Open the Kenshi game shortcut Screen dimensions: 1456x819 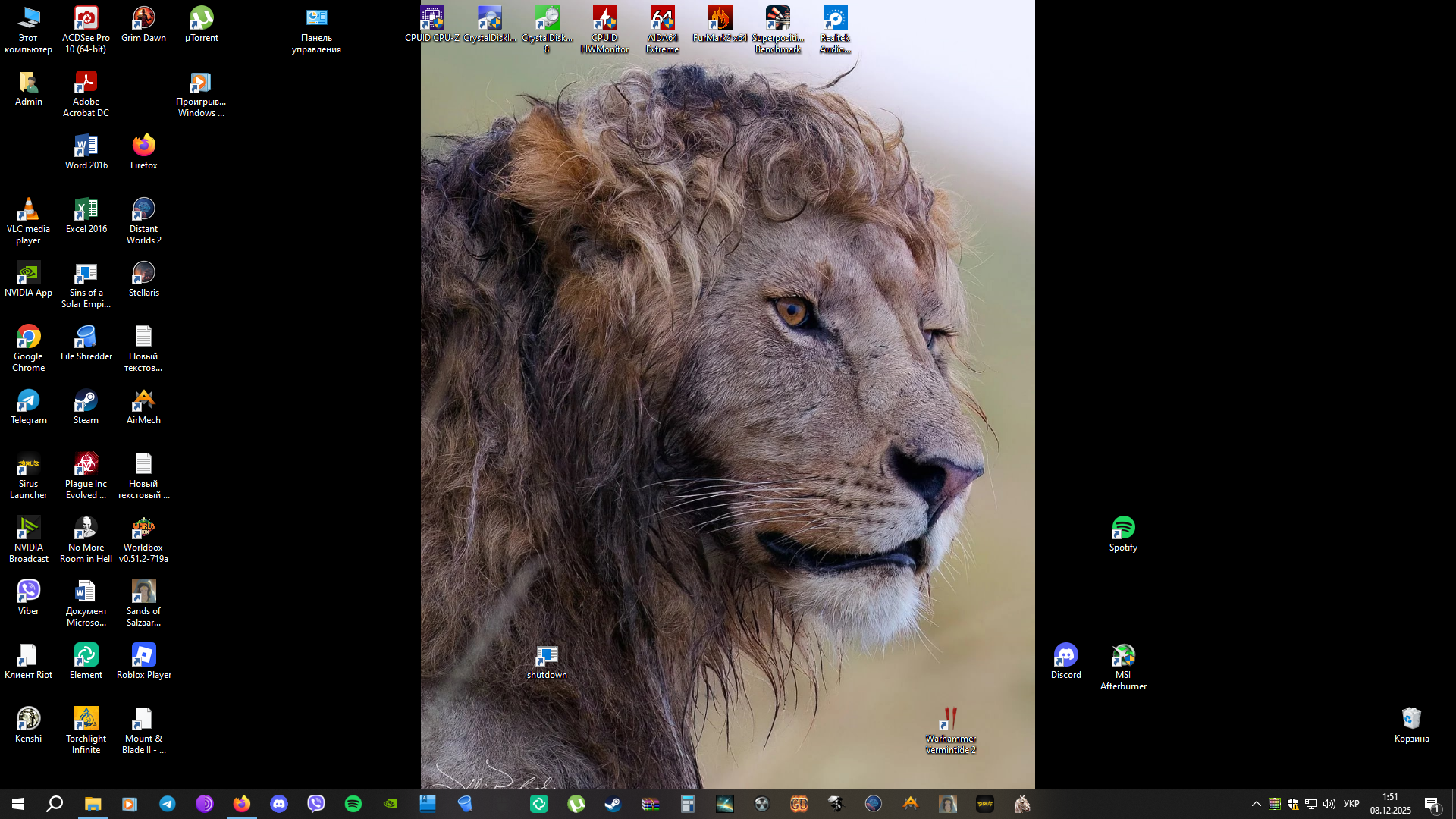[28, 724]
